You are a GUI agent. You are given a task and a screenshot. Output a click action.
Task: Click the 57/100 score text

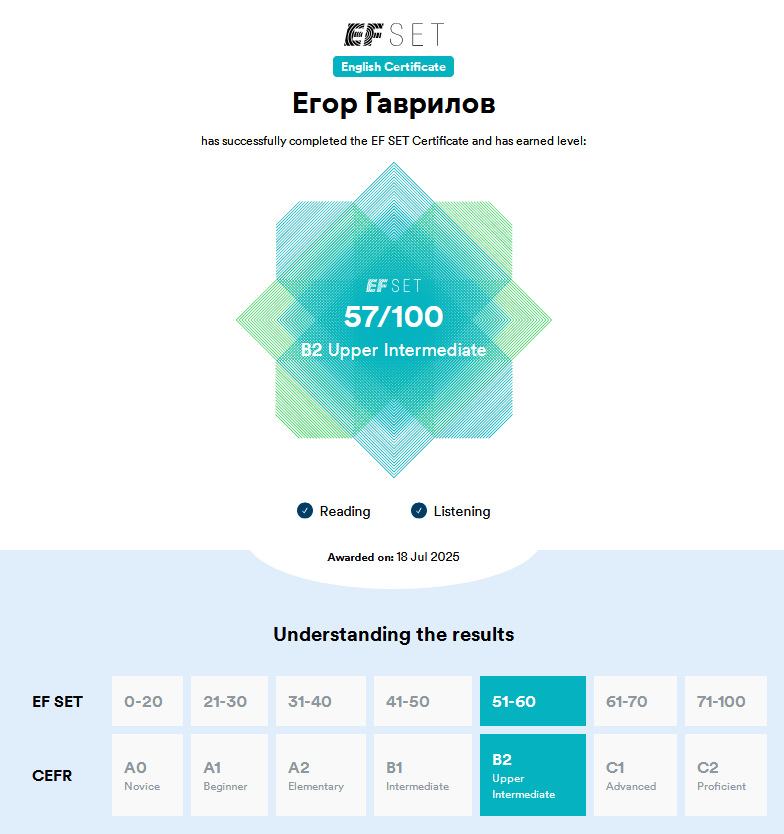pyautogui.click(x=393, y=317)
